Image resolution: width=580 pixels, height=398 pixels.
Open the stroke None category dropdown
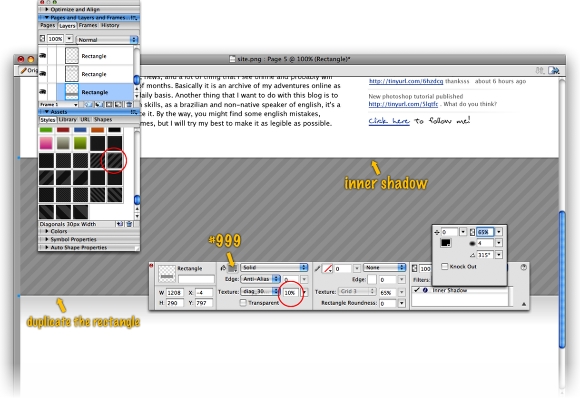(x=385, y=267)
